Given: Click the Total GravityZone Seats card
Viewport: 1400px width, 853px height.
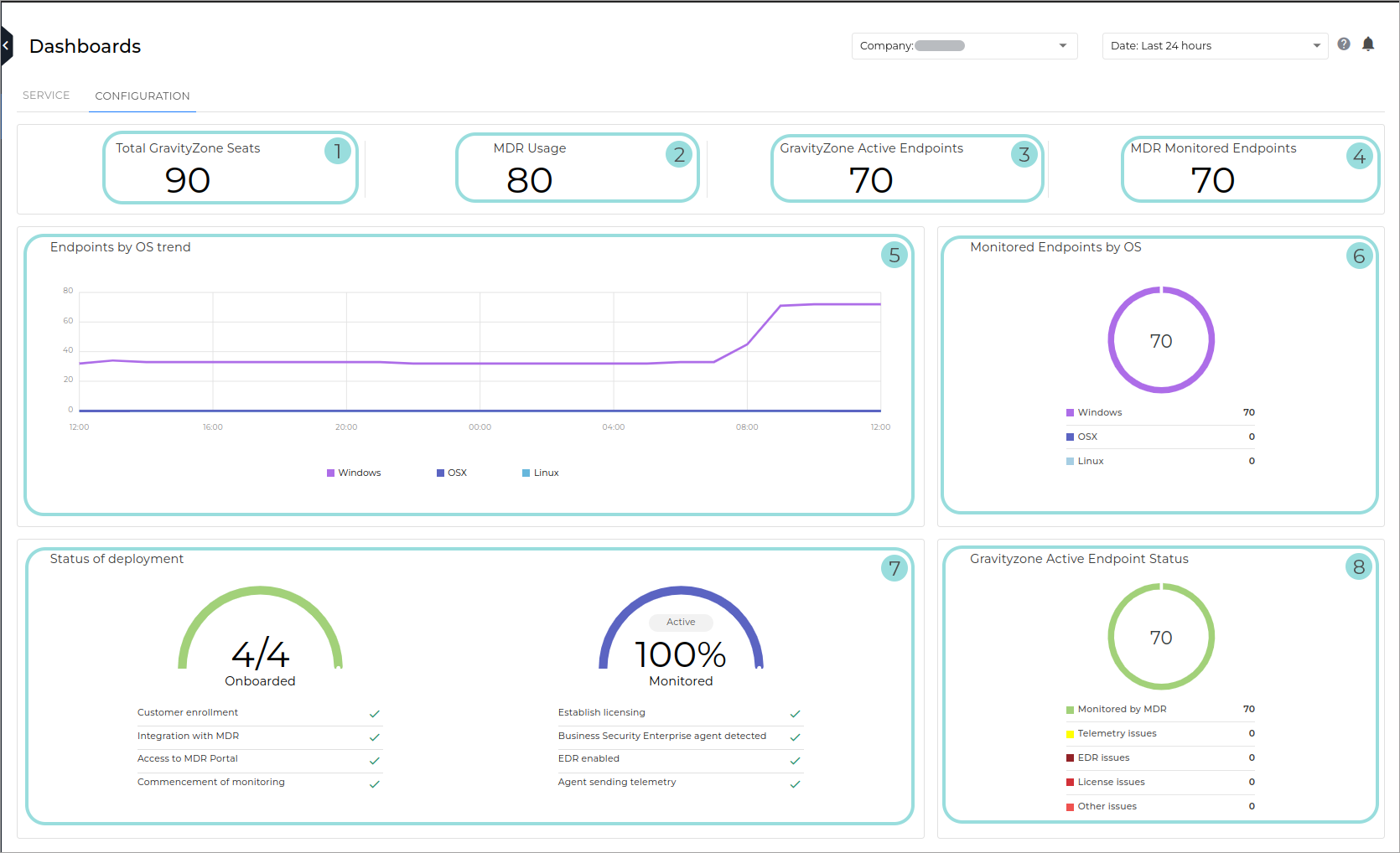Looking at the screenshot, I should [231, 168].
